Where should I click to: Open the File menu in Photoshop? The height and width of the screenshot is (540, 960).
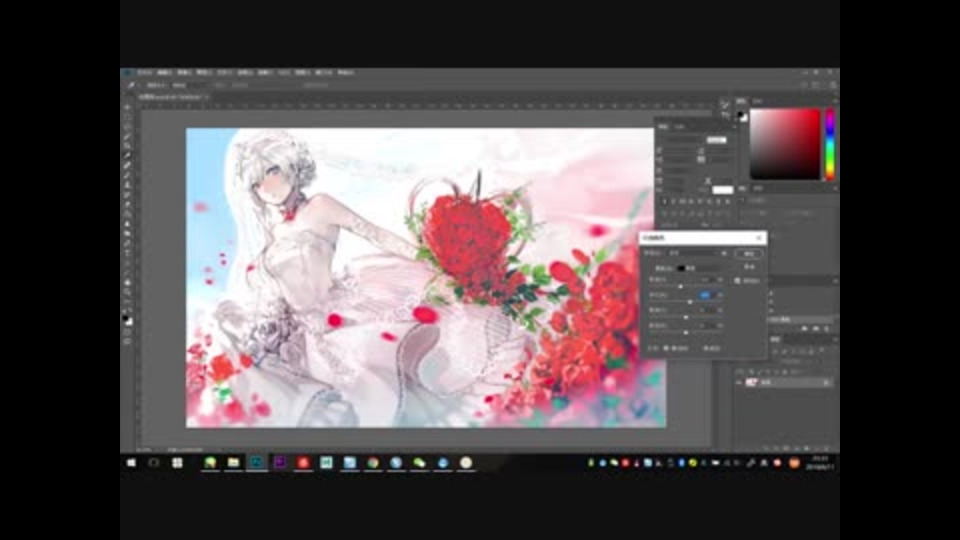click(144, 73)
